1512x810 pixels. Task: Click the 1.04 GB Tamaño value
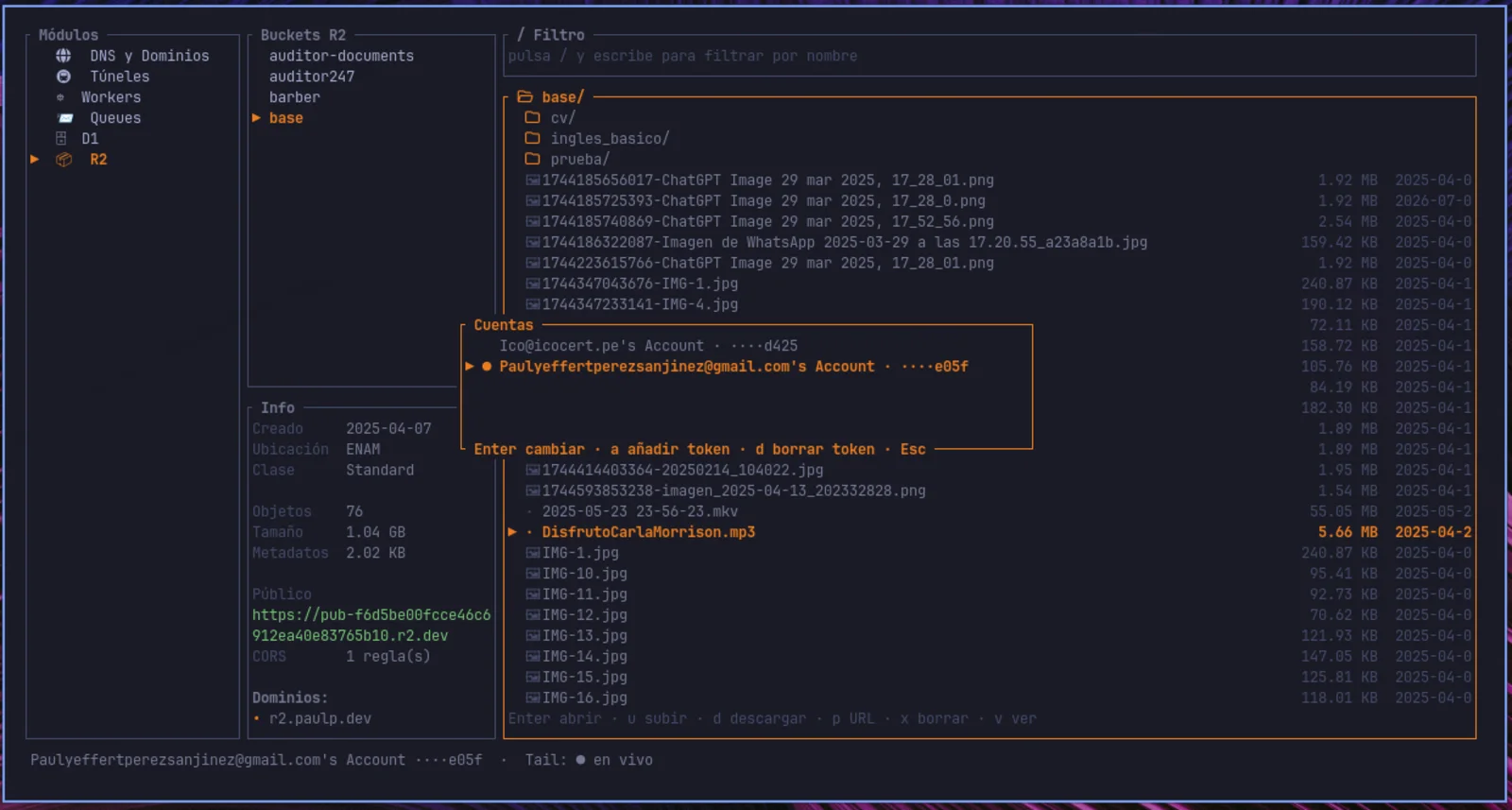pos(375,532)
